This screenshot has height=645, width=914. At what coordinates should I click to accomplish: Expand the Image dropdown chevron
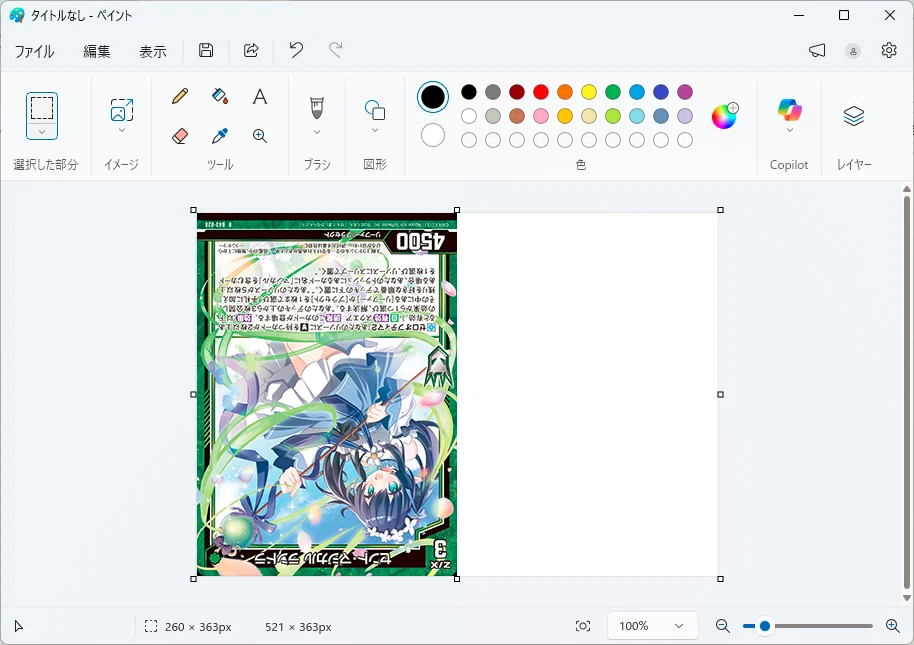coord(122,131)
